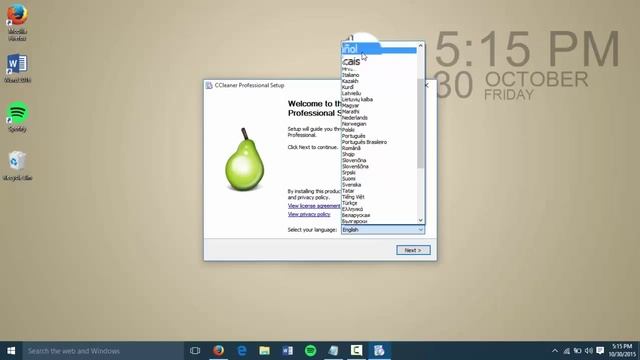Open the Word desktop shortcut
This screenshot has height=360, width=640.
(17, 68)
